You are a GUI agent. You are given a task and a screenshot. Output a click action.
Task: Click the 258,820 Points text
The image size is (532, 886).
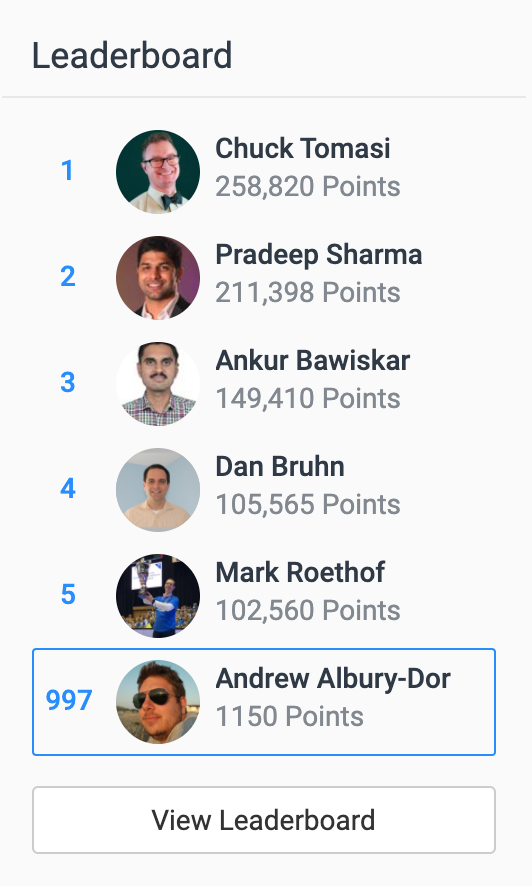tap(308, 186)
